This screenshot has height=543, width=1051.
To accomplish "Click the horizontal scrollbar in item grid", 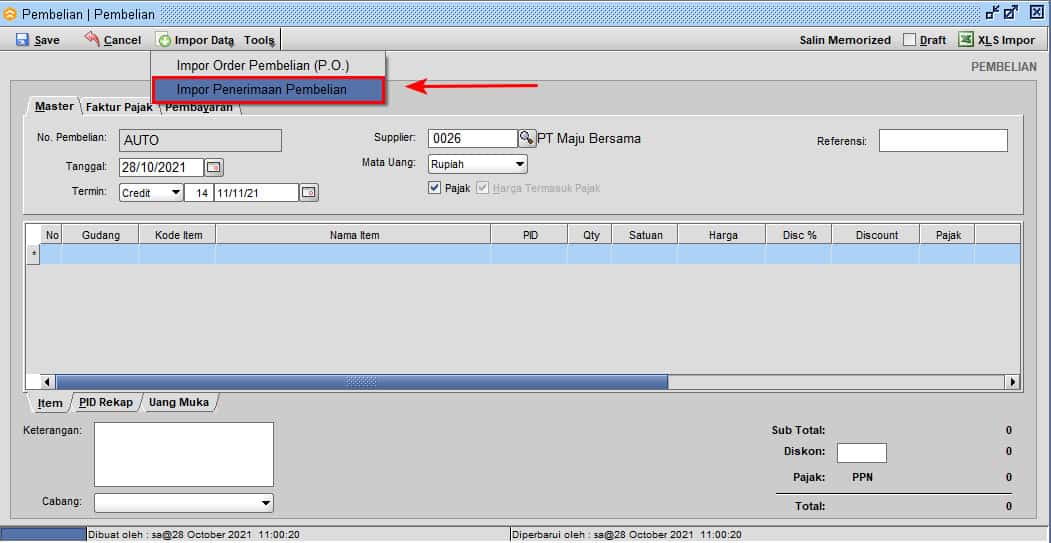I will pos(361,382).
